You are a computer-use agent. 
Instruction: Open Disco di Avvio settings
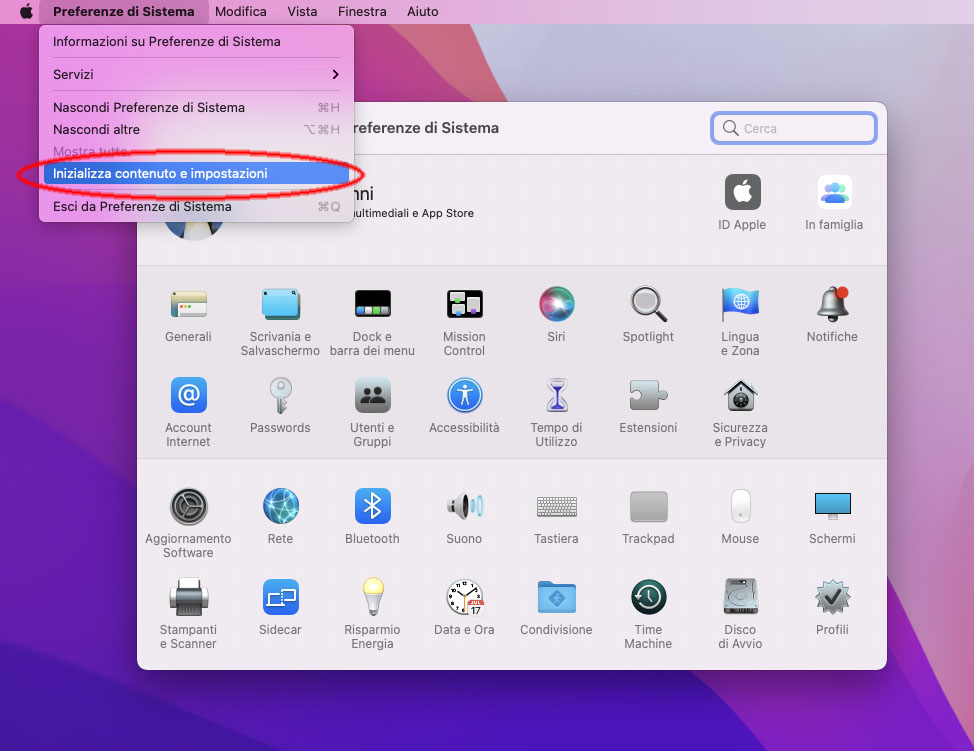(740, 597)
